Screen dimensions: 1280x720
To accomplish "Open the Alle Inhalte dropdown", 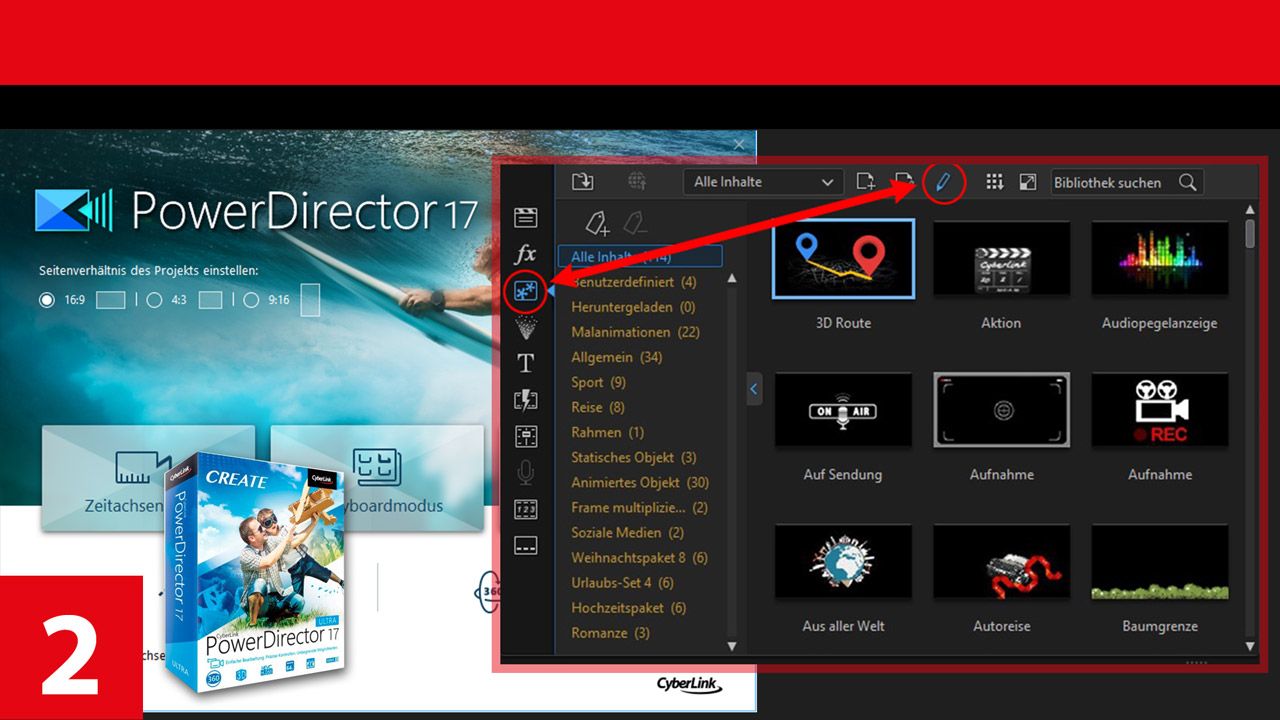I will coord(764,182).
